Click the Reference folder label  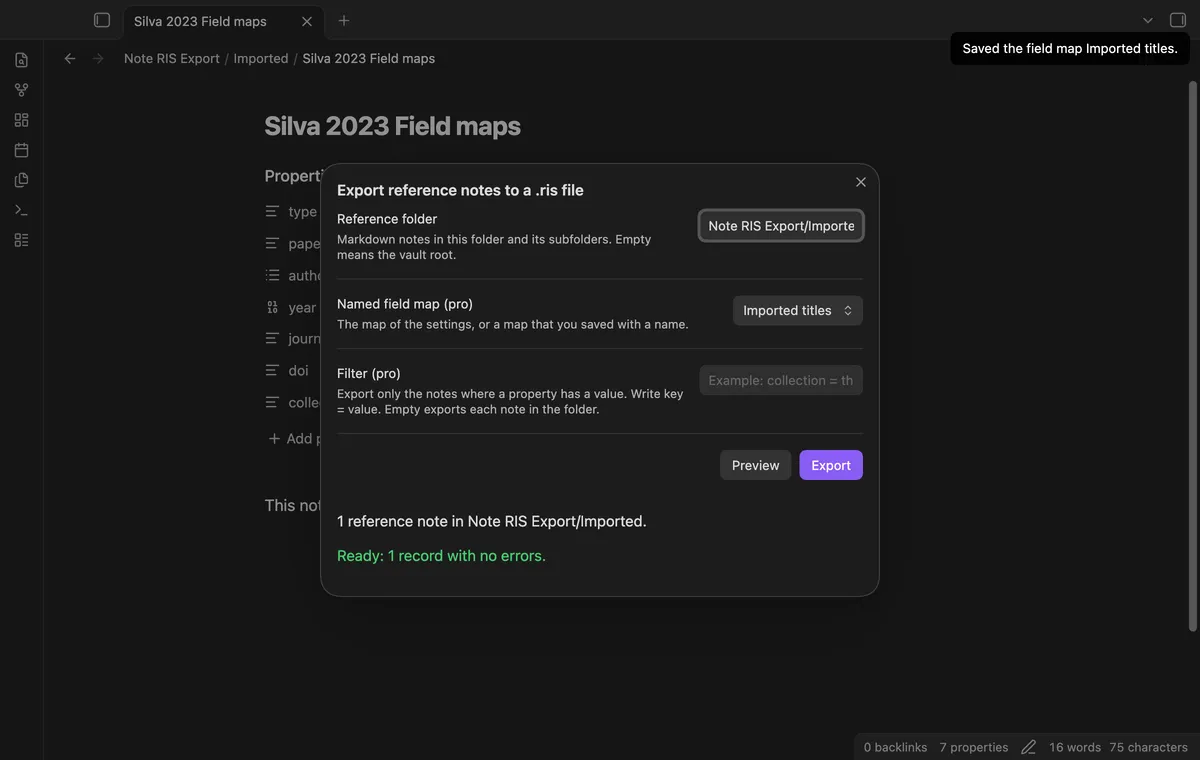coord(387,219)
